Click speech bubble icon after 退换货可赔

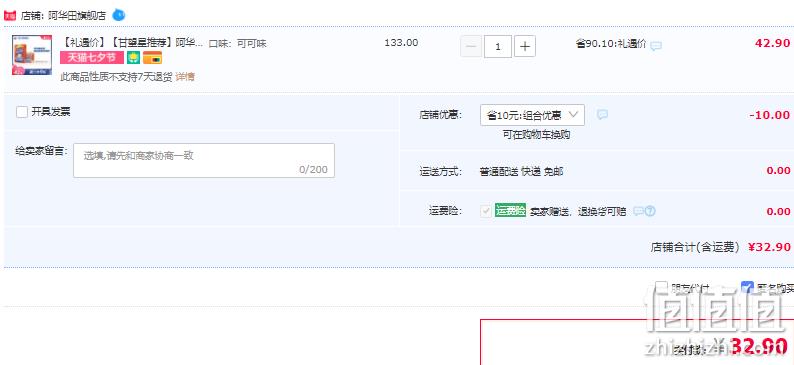pos(639,211)
